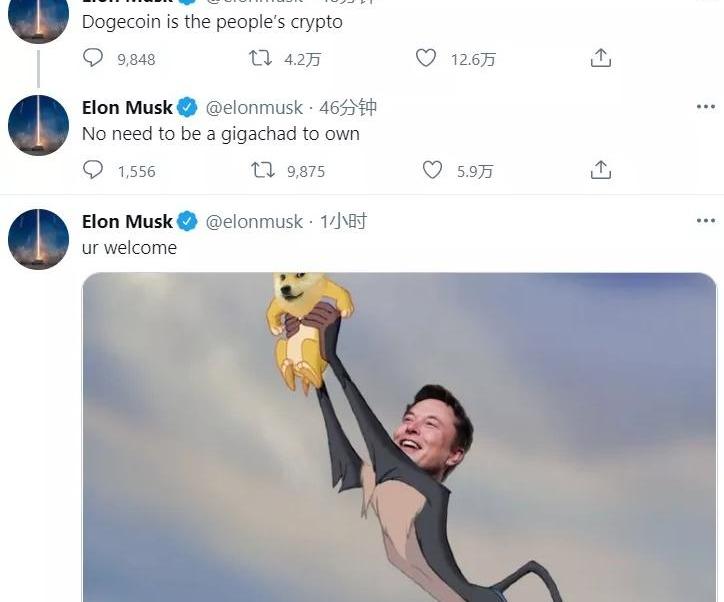Like the gigachad tweet with the heart icon
The image size is (724, 602).
pos(433,170)
